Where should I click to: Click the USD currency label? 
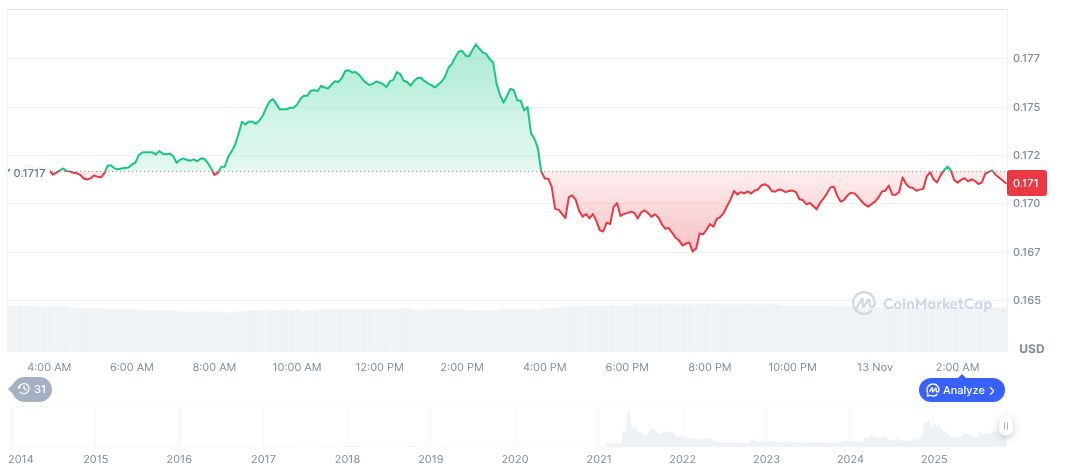(1031, 349)
